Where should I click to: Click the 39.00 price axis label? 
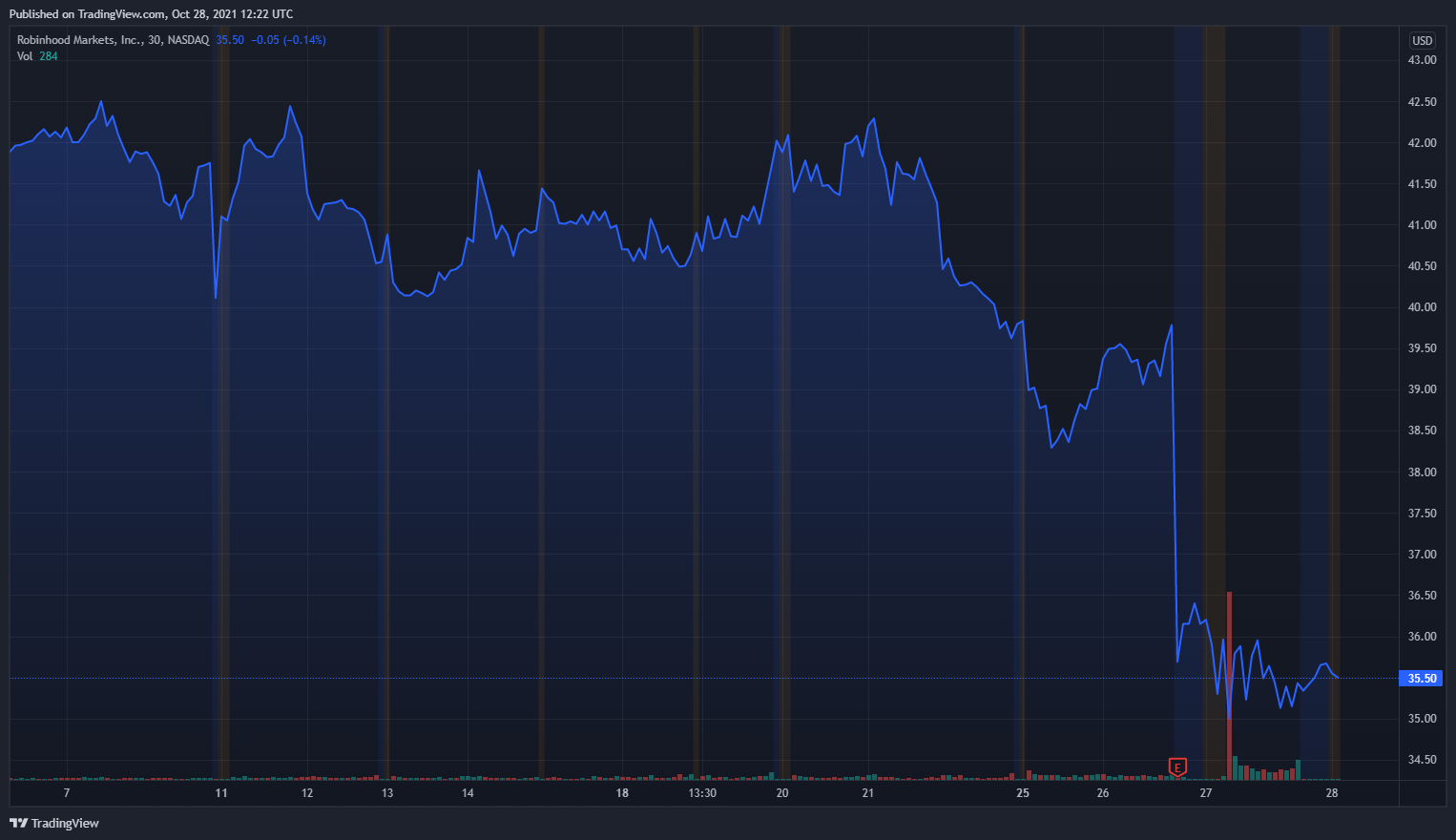click(x=1423, y=389)
